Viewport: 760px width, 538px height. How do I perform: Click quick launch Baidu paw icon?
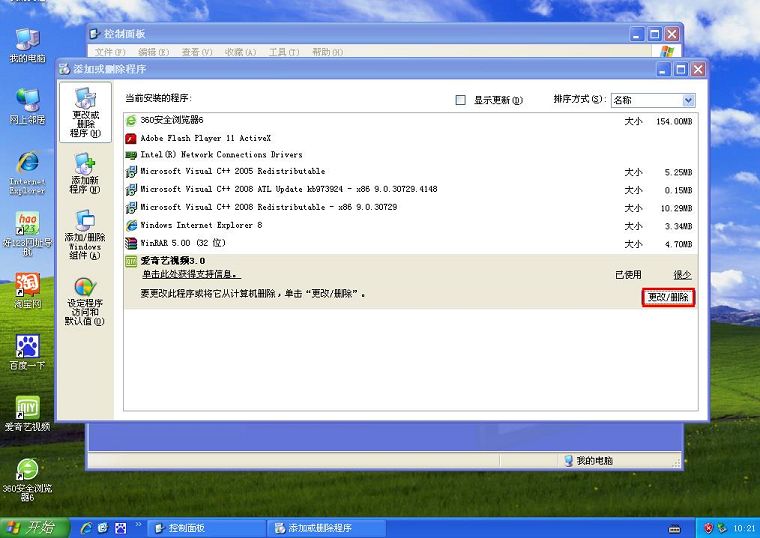(x=120, y=528)
